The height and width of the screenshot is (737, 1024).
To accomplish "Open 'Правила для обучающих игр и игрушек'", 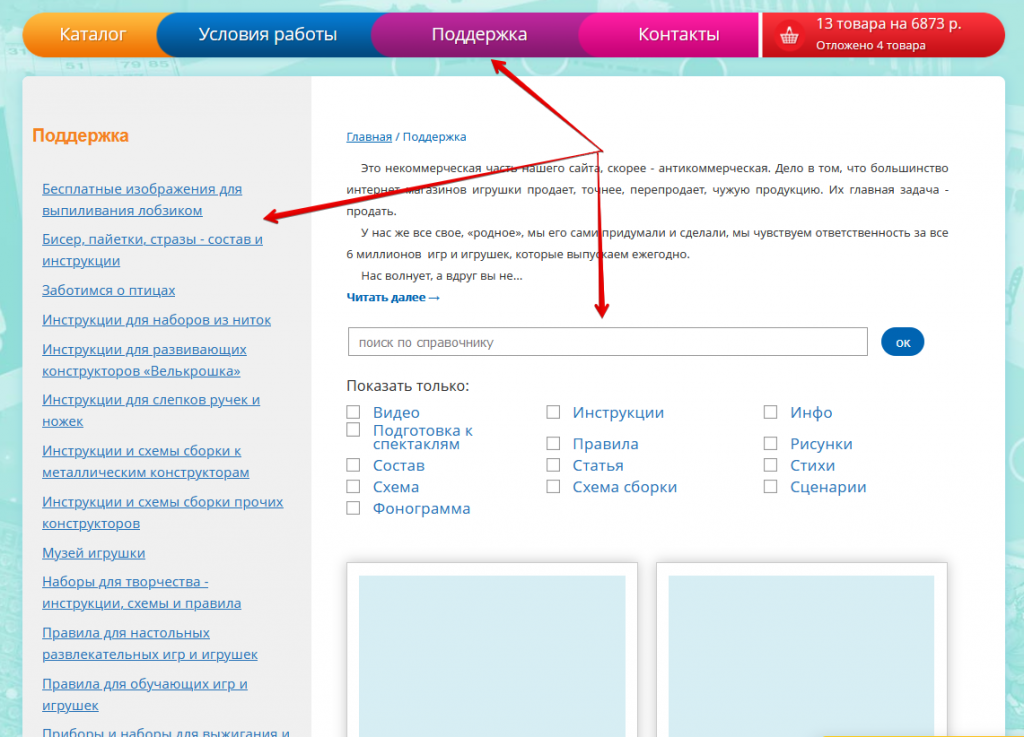I will click(145, 695).
